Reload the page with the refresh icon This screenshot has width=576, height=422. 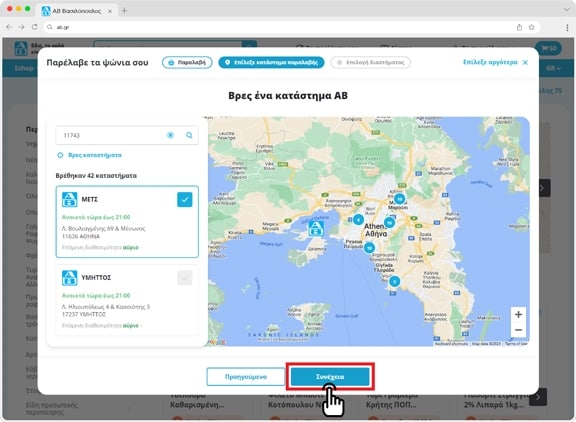click(35, 27)
